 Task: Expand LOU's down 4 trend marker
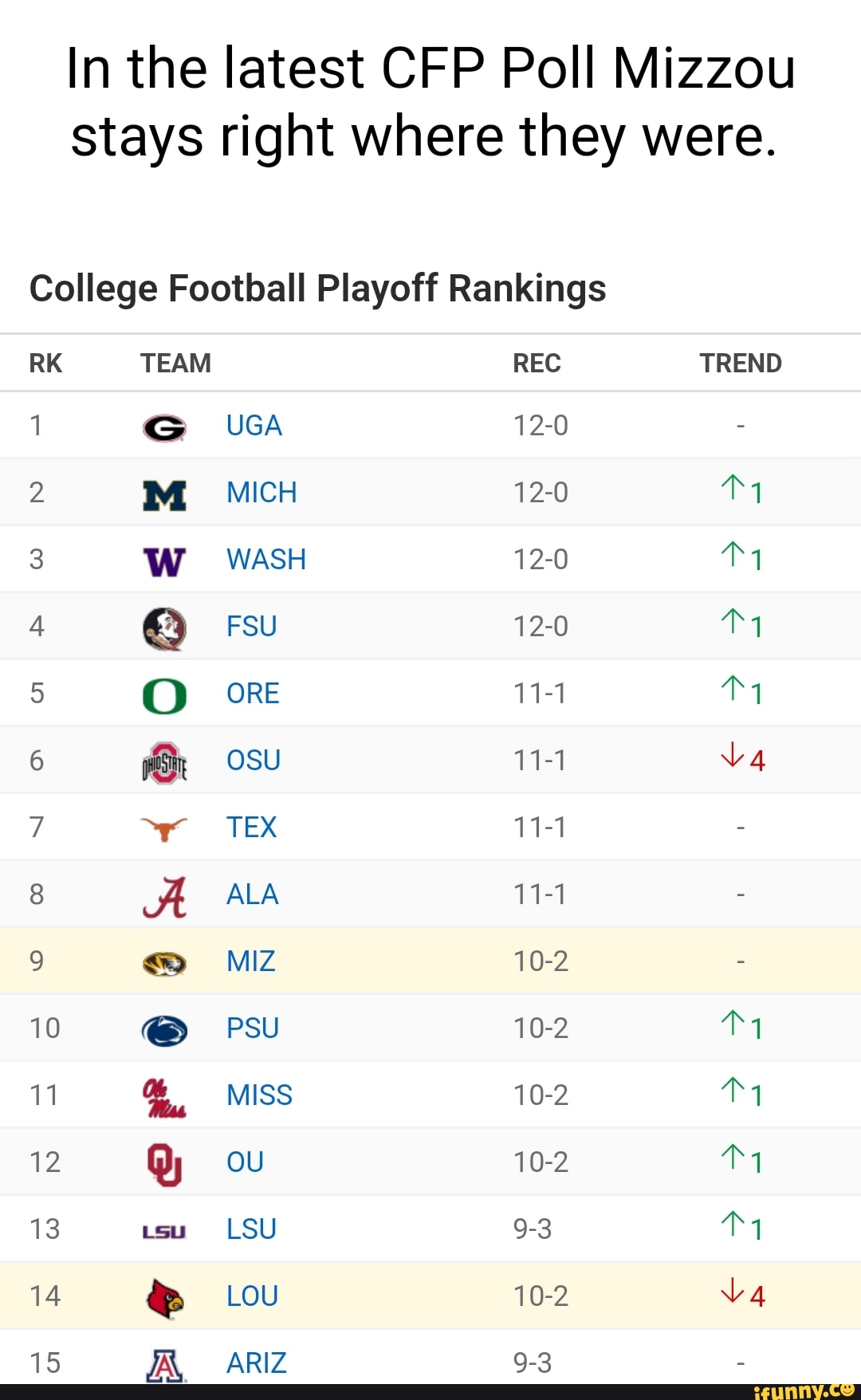[741, 1296]
